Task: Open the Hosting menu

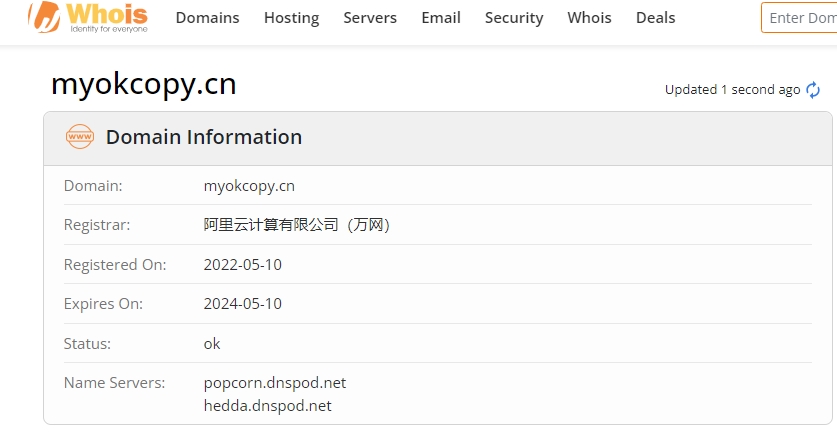Action: (x=291, y=18)
